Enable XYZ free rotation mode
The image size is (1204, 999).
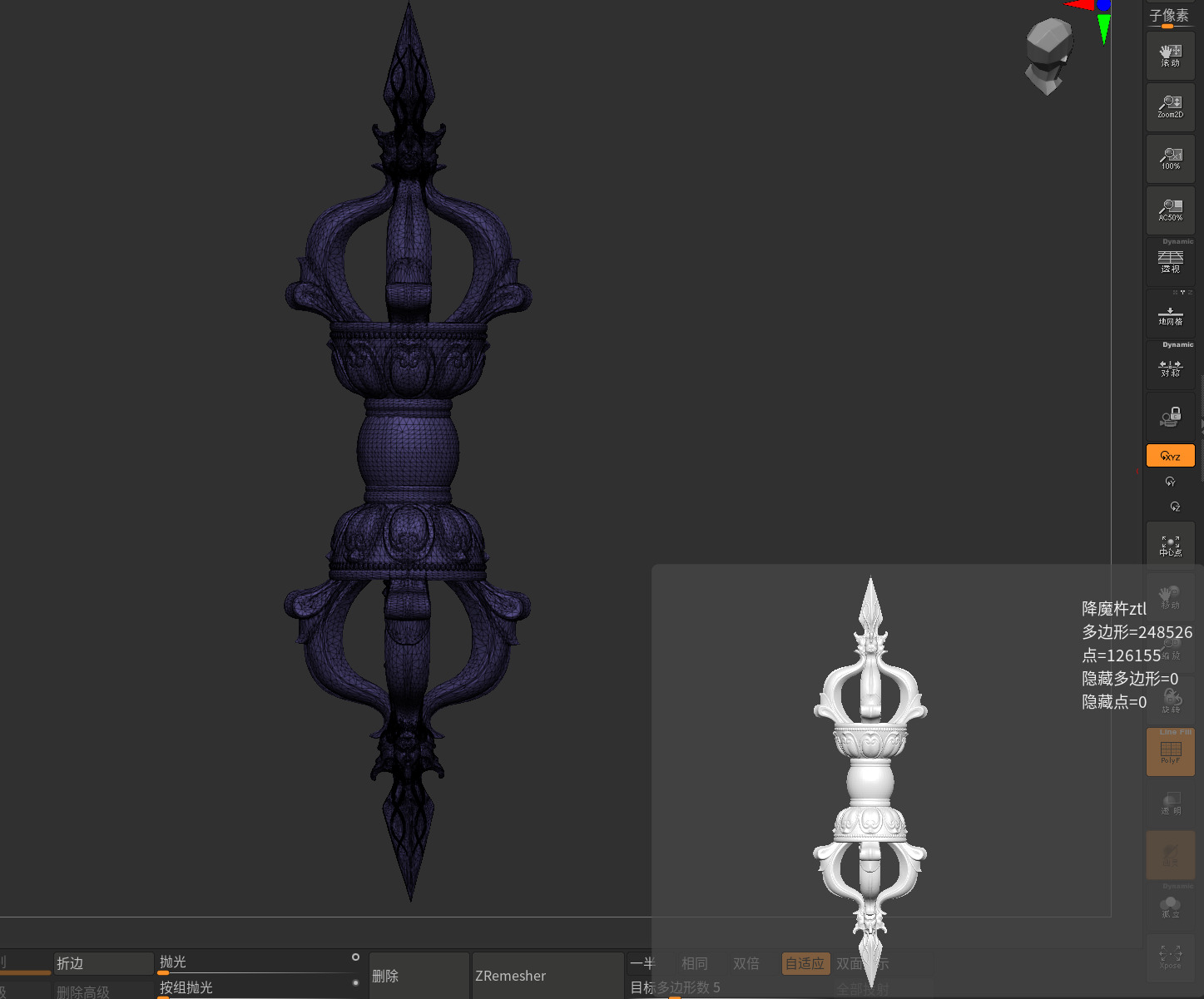pos(1170,456)
